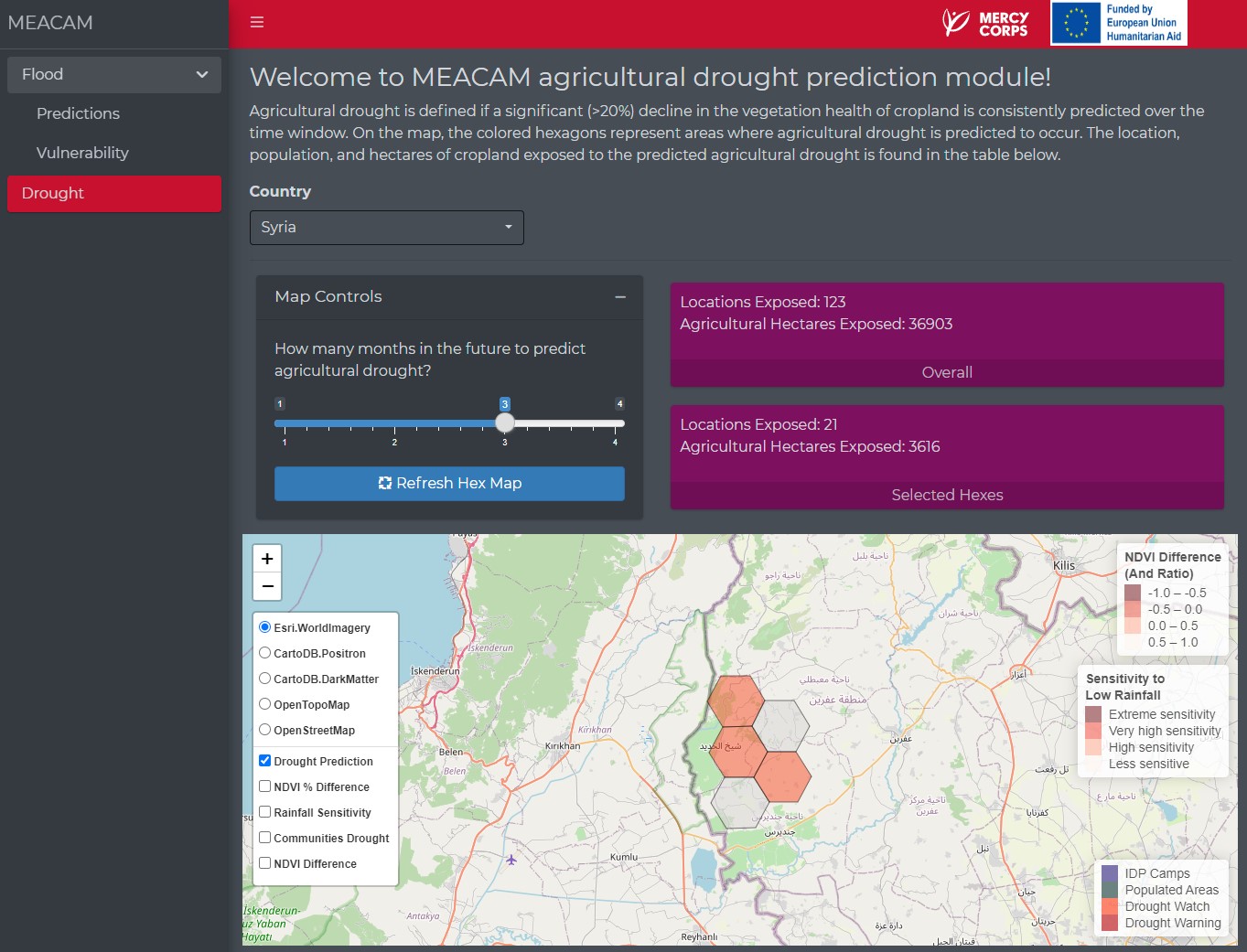Screen dimensions: 1247x952
Task: Zoom in using the map plus button
Action: [266, 558]
